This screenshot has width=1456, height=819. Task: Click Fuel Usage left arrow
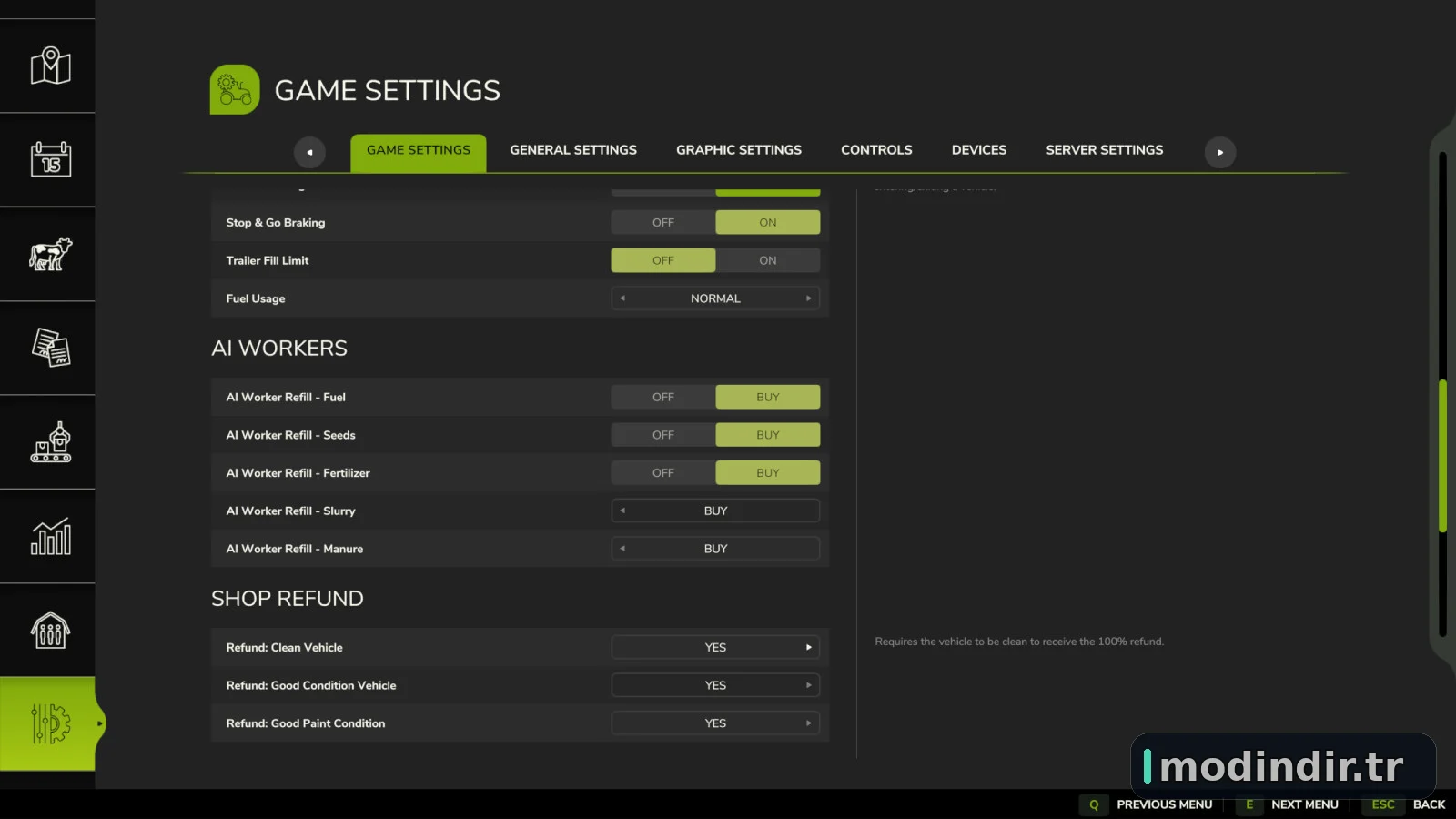[x=622, y=298]
